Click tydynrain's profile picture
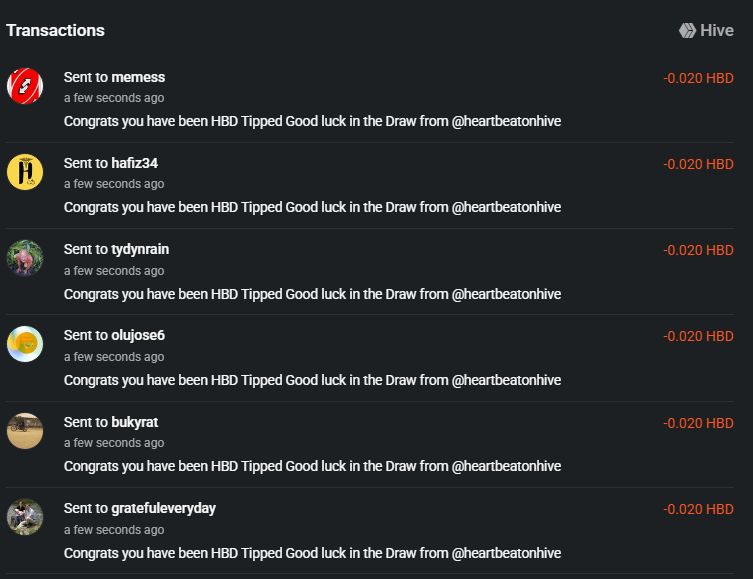Image resolution: width=753 pixels, height=579 pixels. (25, 258)
